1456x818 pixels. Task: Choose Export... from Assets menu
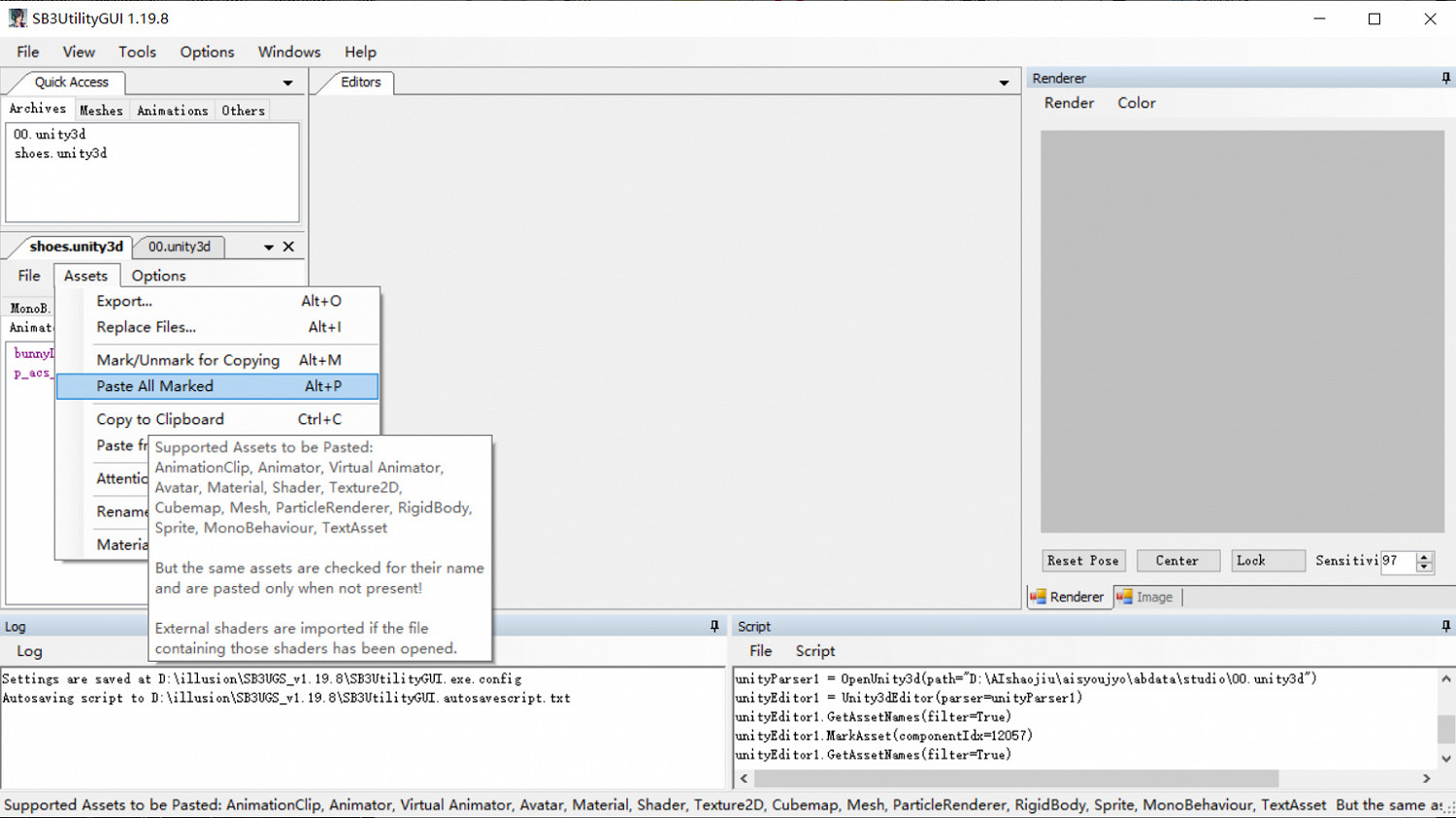[x=124, y=301]
